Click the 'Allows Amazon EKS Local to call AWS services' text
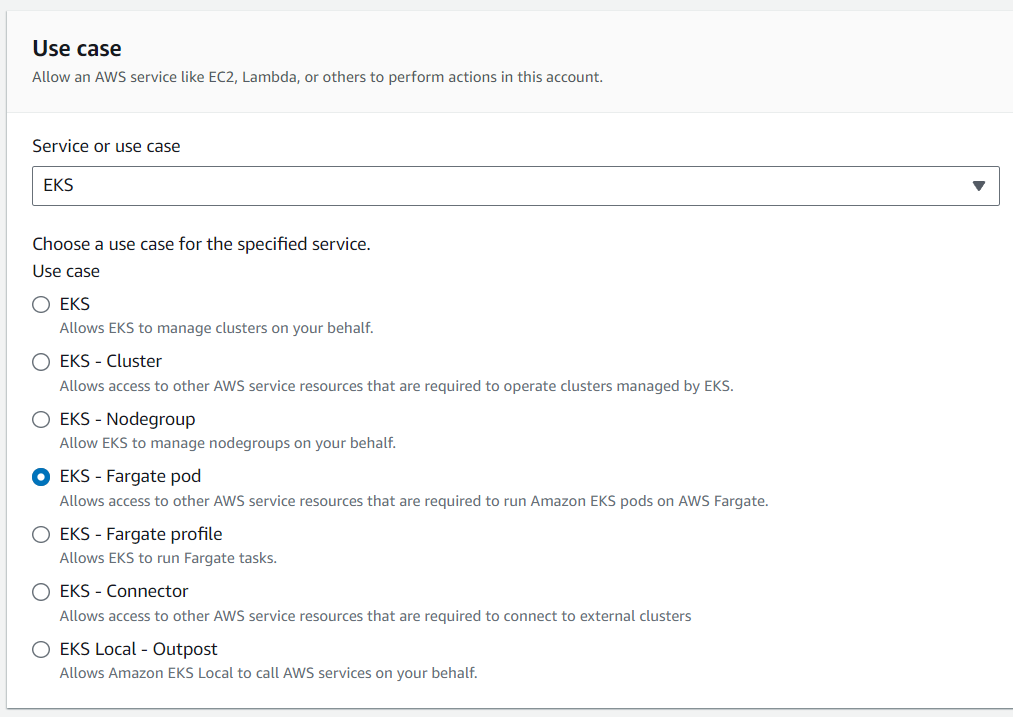Image resolution: width=1013 pixels, height=717 pixels. 268,673
